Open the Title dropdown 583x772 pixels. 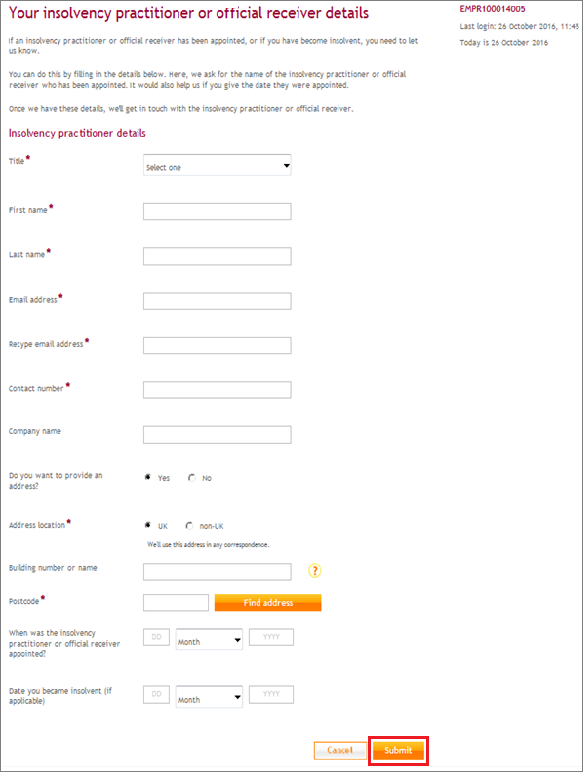point(217,165)
